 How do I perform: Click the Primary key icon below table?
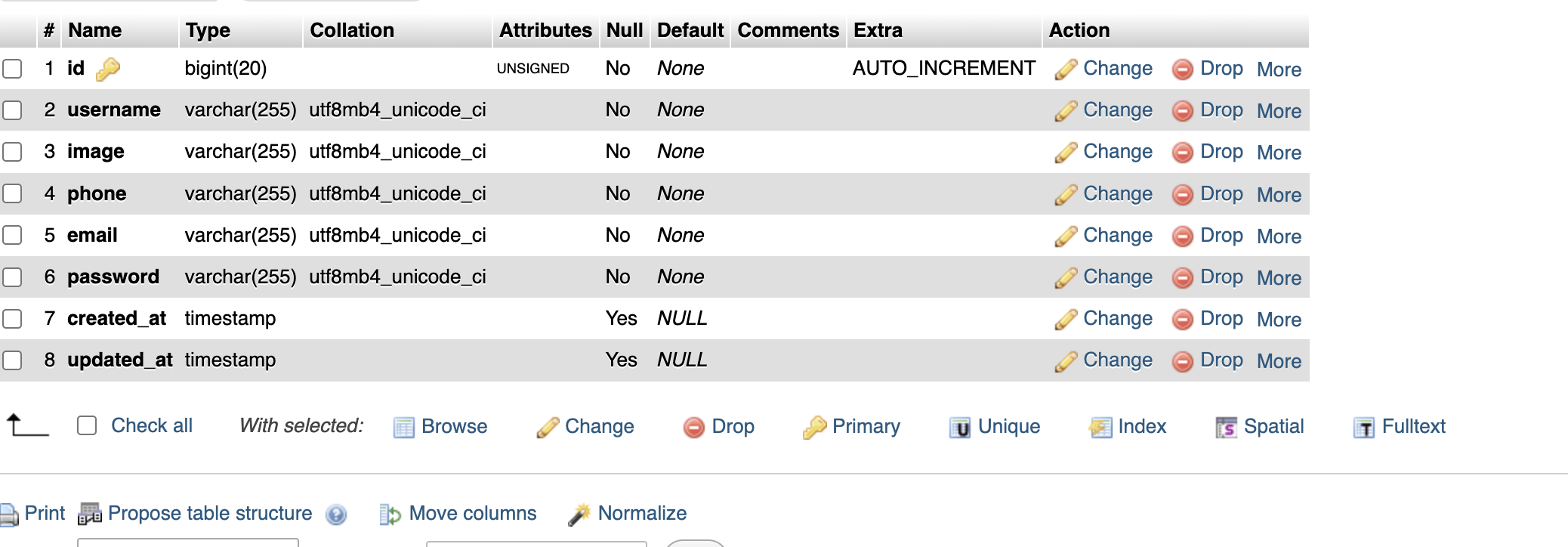814,428
